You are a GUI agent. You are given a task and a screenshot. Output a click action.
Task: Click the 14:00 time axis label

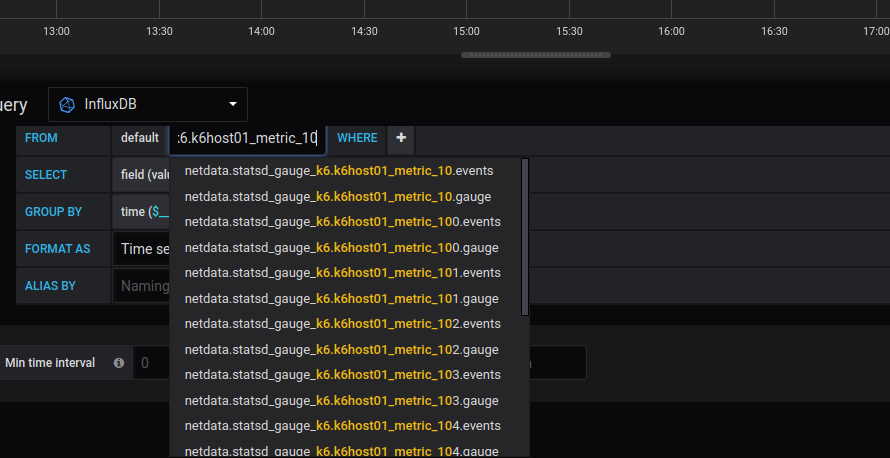262,31
